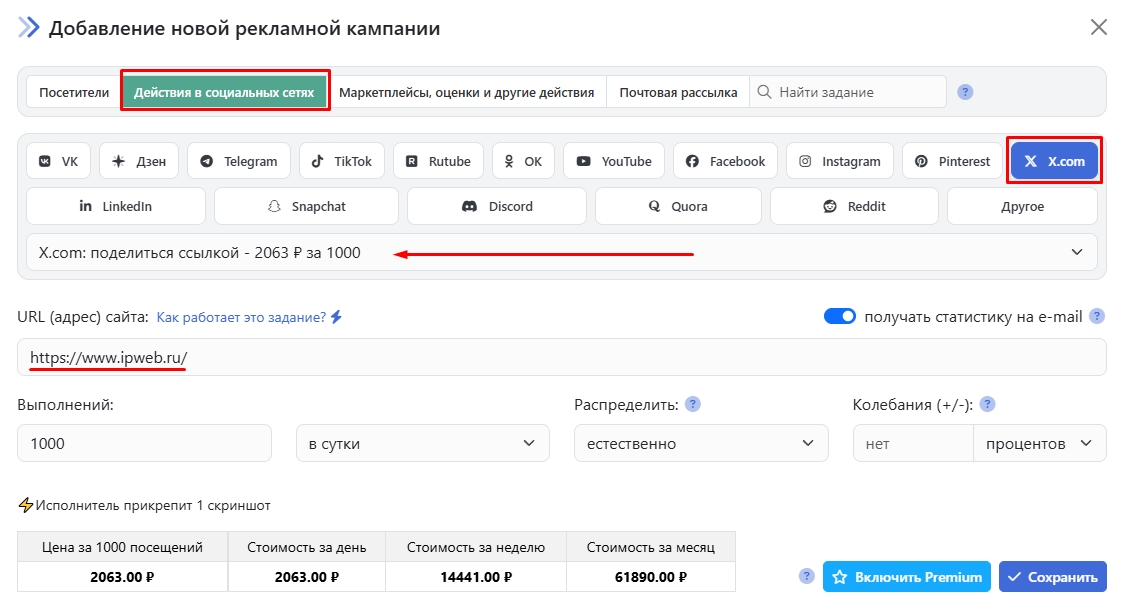The width and height of the screenshot is (1122, 605).
Task: Click the Включить Premium button
Action: pyautogui.click(x=906, y=577)
